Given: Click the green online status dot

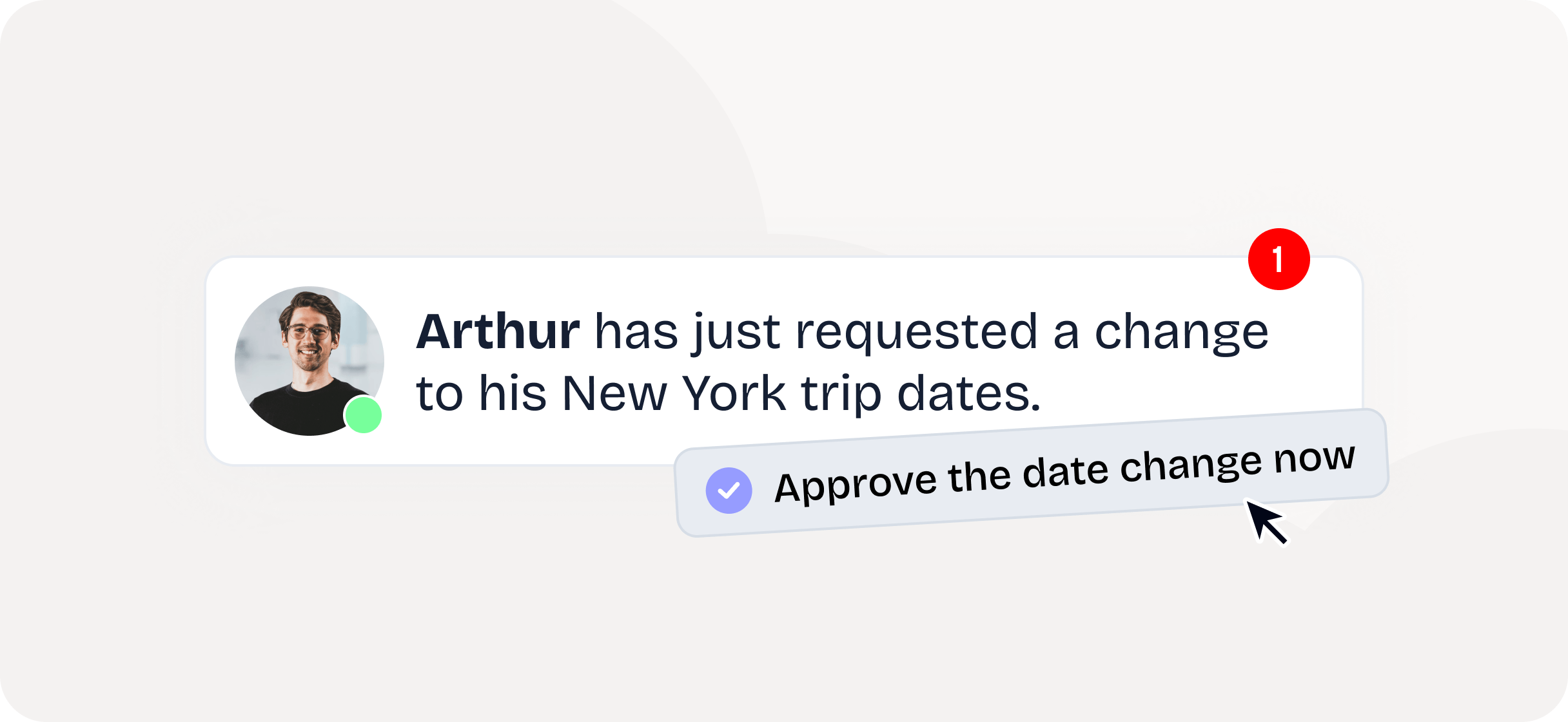Looking at the screenshot, I should point(364,415).
